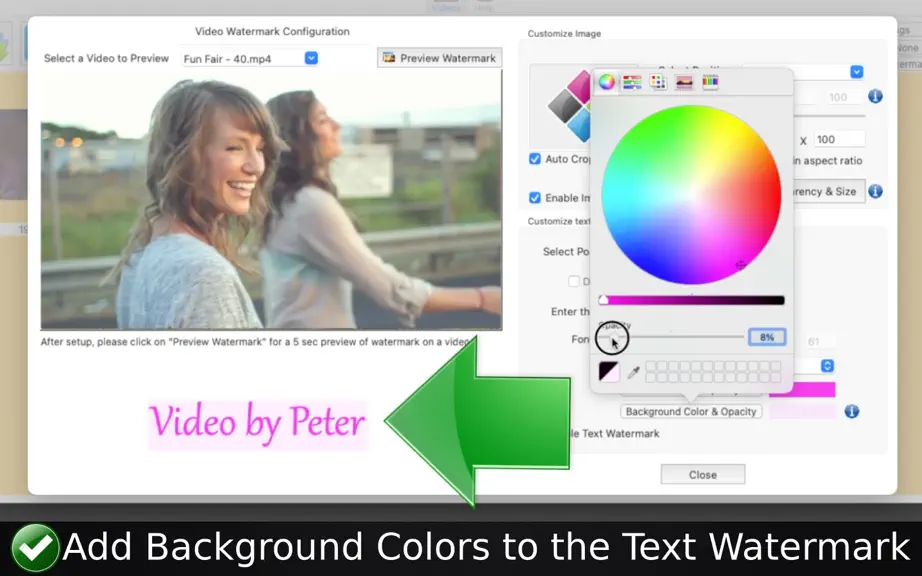The height and width of the screenshot is (576, 922).
Task: Click Background Color & Opacity button
Action: click(x=691, y=411)
